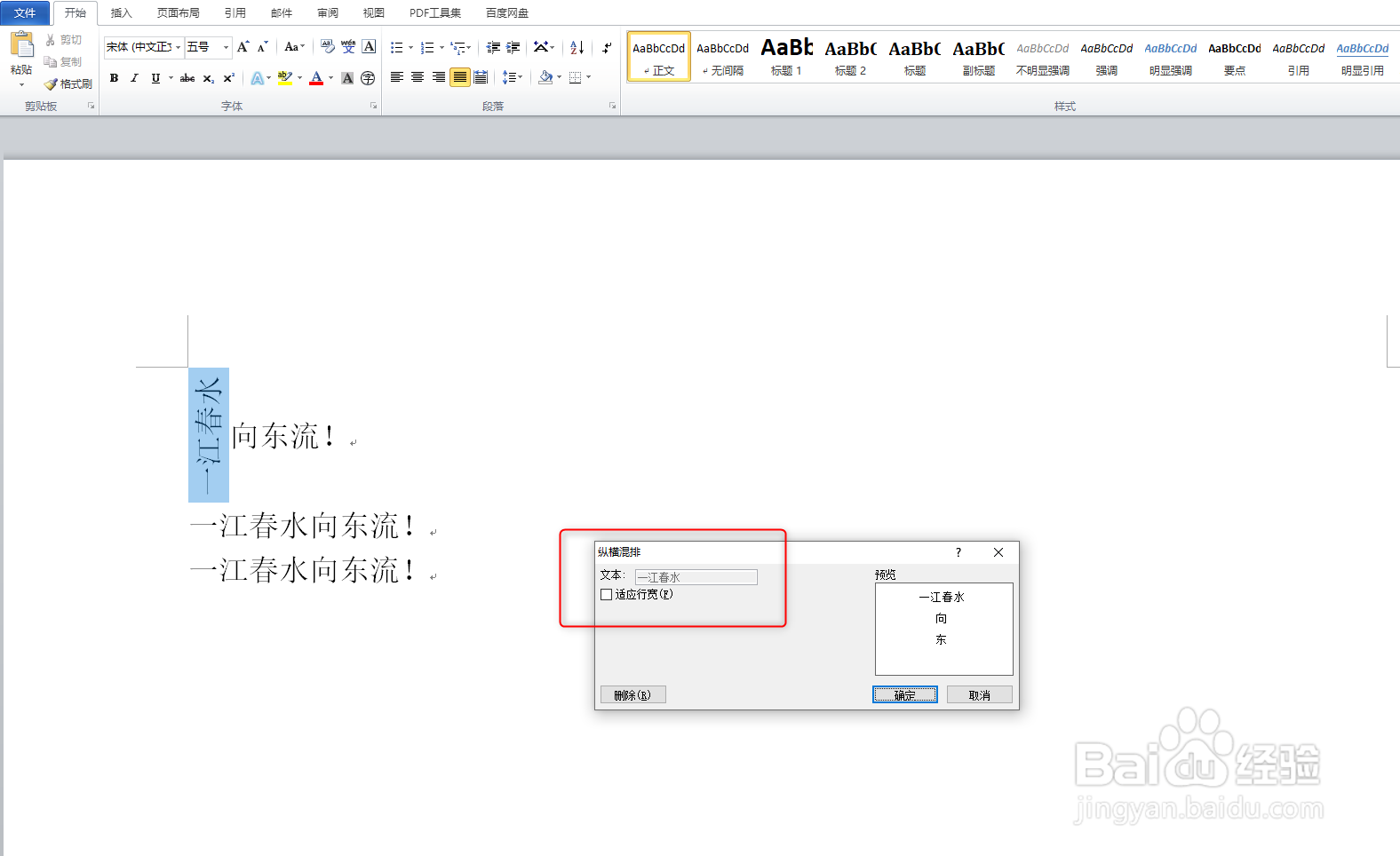Click the Text Effects glowing A icon
The height and width of the screenshot is (856, 1400).
pyautogui.click(x=257, y=78)
